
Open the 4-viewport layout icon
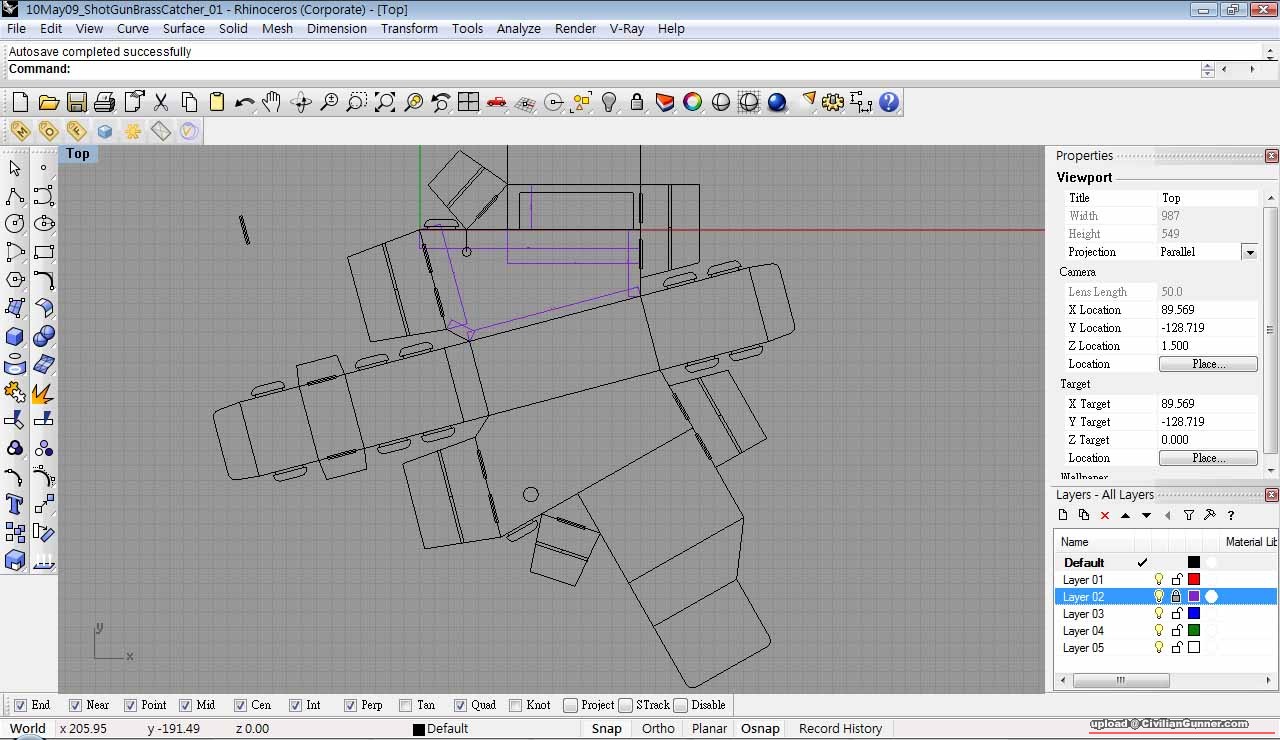click(468, 102)
